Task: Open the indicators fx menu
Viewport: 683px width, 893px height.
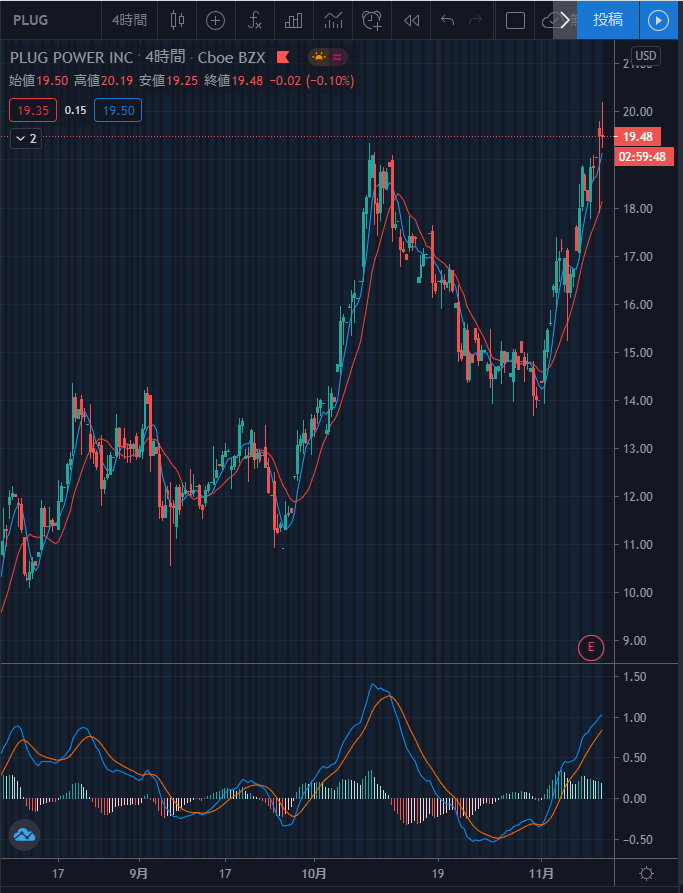Action: 254,21
